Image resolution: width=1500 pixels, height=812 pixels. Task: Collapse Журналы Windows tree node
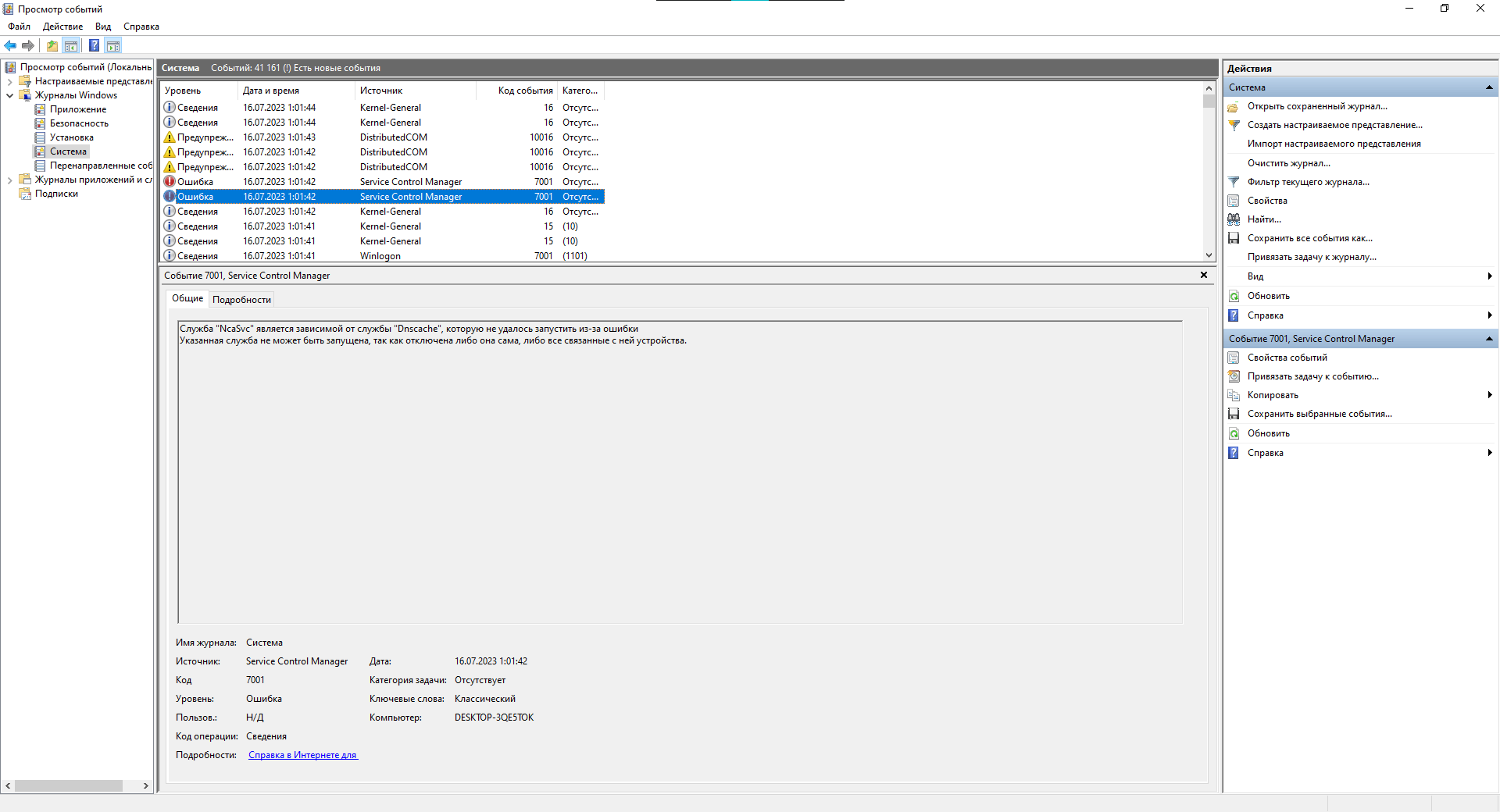coord(9,95)
